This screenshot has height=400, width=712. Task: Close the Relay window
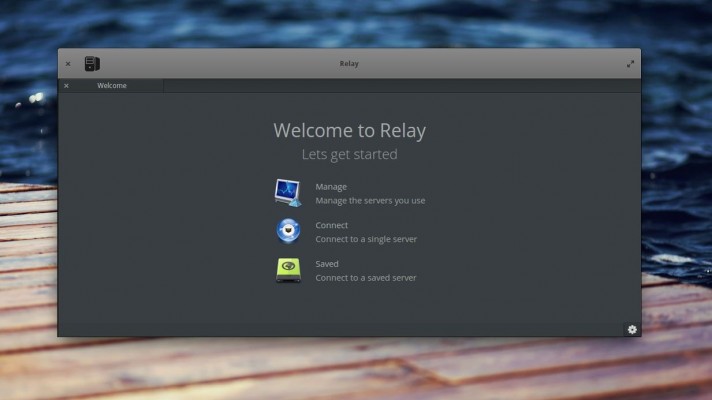coord(68,64)
